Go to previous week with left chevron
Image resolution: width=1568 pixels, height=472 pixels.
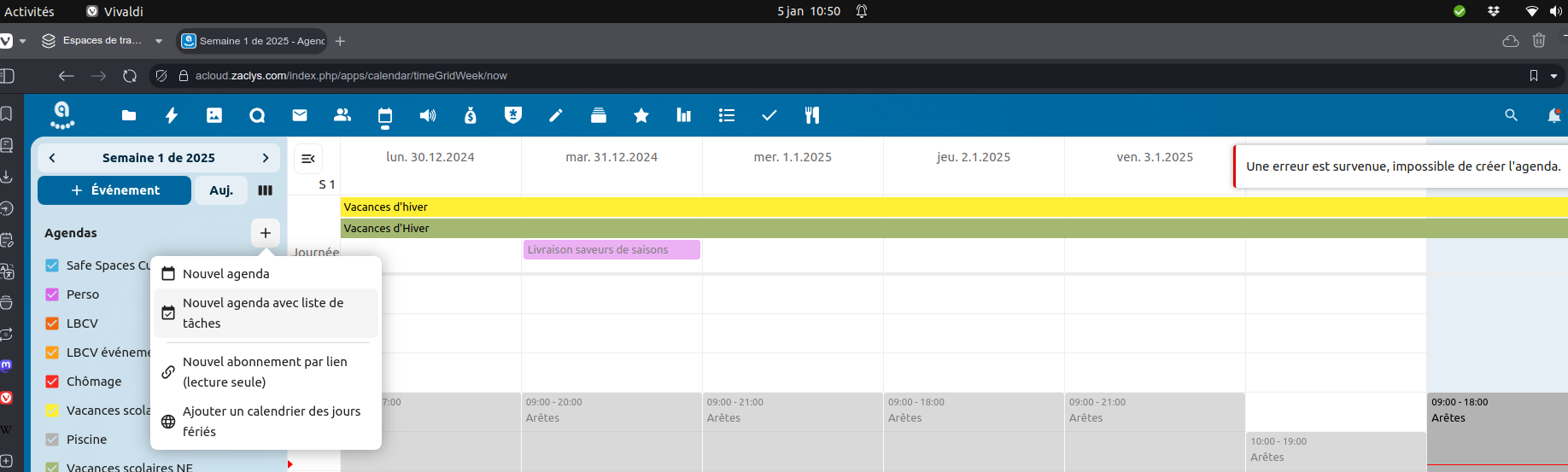pyautogui.click(x=52, y=158)
